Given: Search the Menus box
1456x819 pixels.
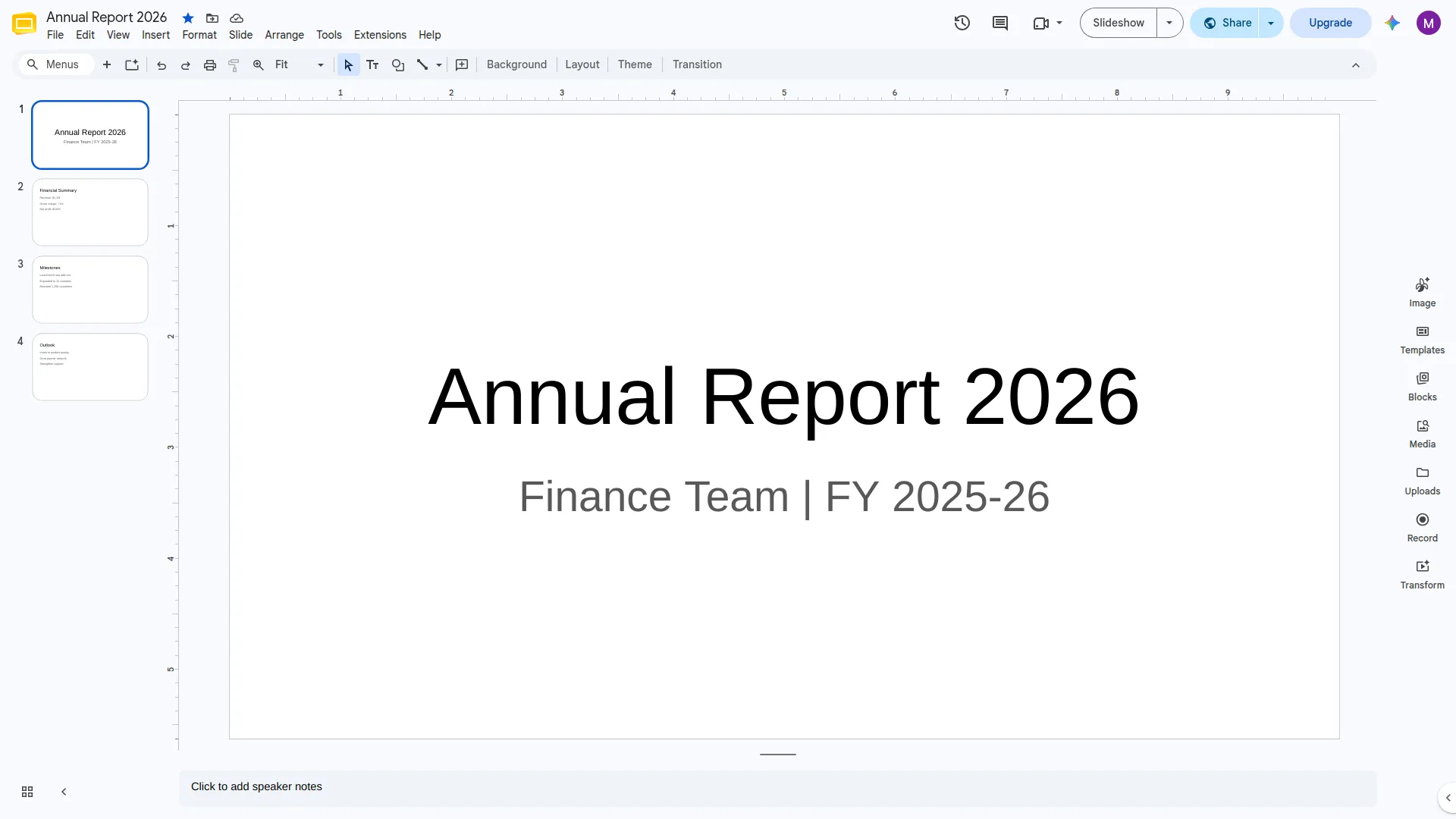Looking at the screenshot, I should tap(55, 64).
